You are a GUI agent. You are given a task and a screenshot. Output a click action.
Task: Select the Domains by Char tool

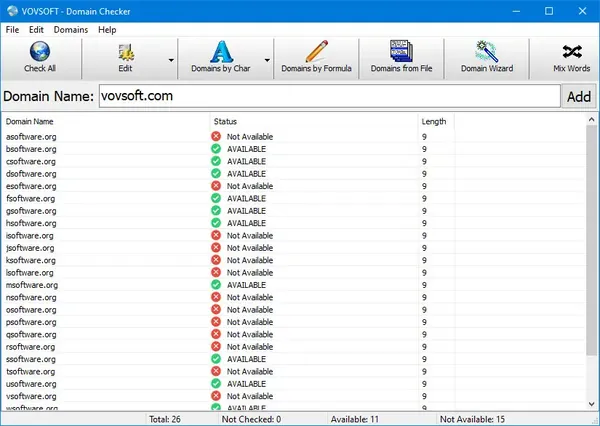[x=221, y=58]
